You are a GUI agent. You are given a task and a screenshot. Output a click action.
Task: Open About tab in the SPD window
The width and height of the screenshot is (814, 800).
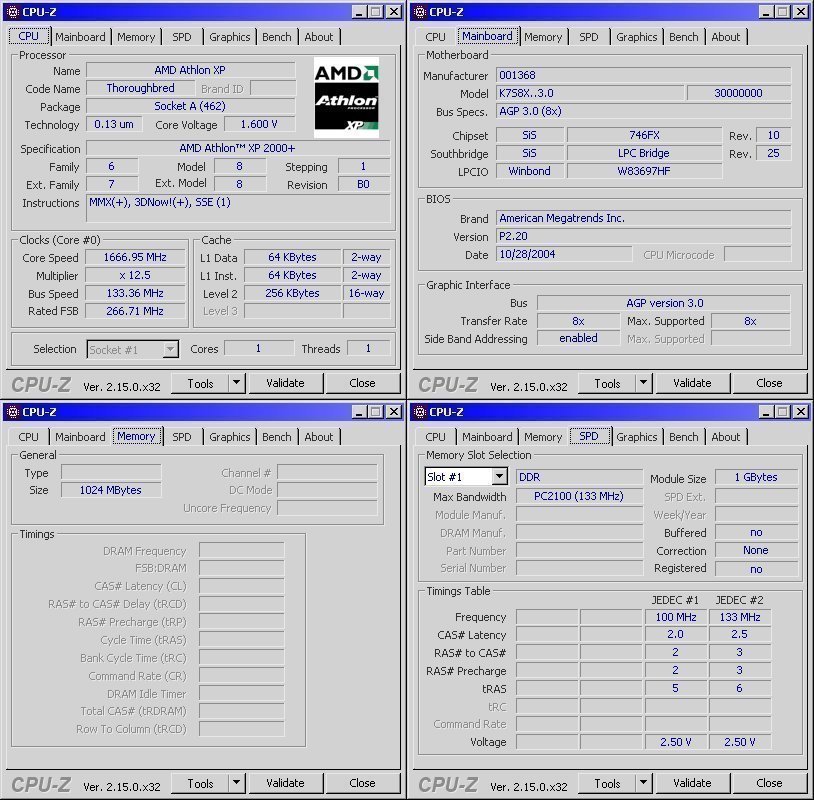725,437
